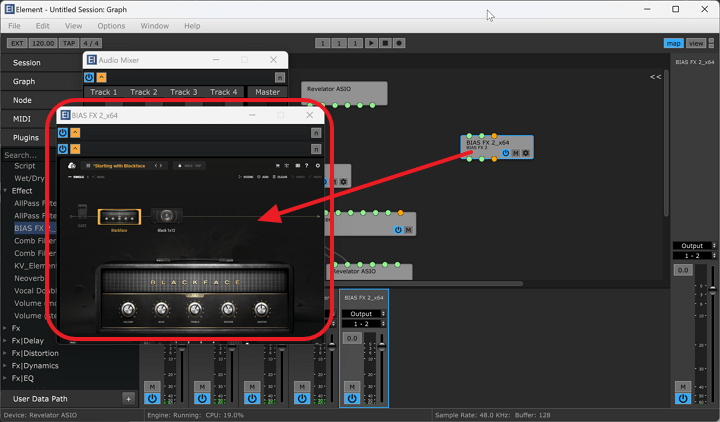Image resolution: width=720 pixels, height=422 pixels.
Task: Open the File menu
Action: tap(14, 26)
